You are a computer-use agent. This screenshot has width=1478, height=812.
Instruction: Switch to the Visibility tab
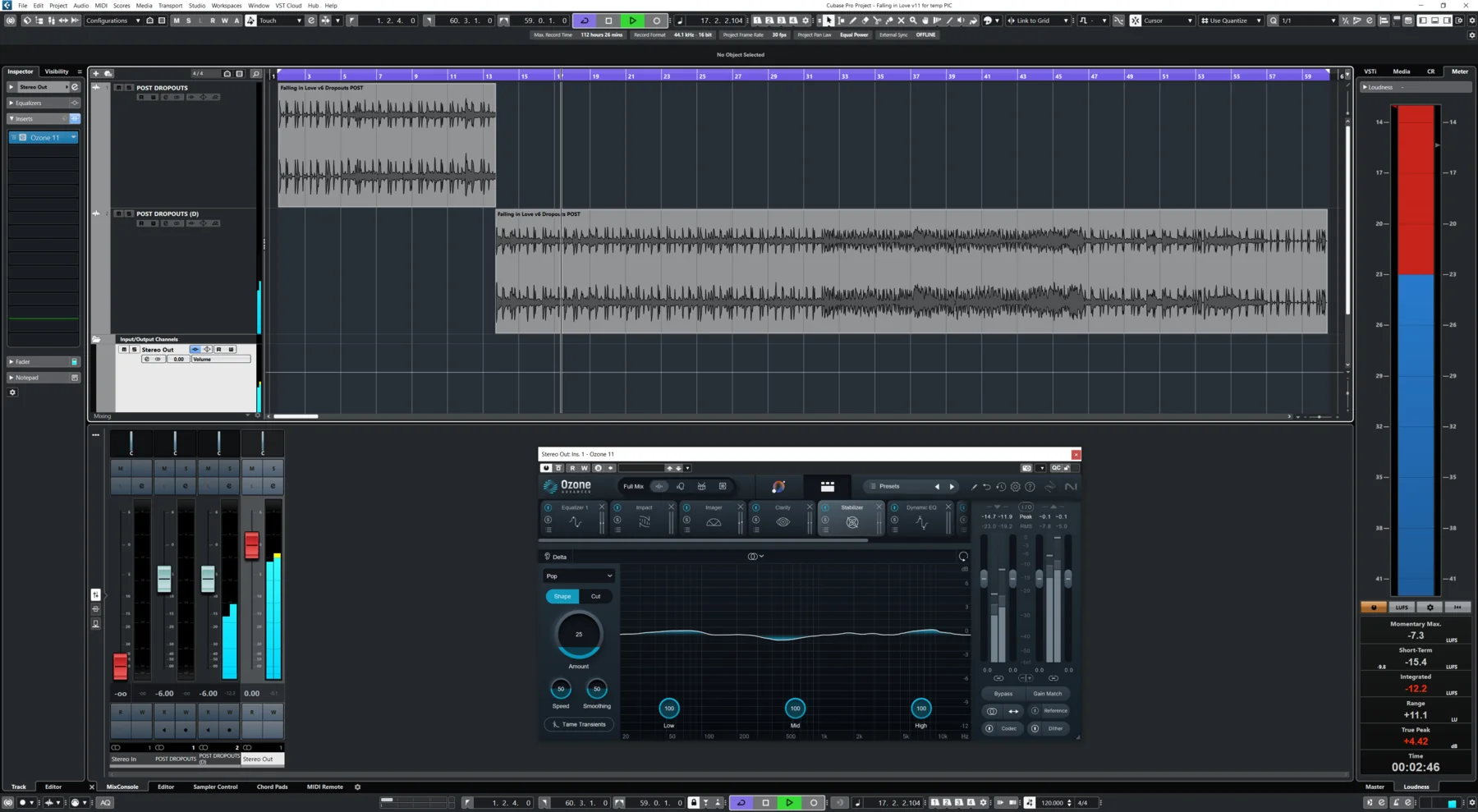(x=57, y=71)
